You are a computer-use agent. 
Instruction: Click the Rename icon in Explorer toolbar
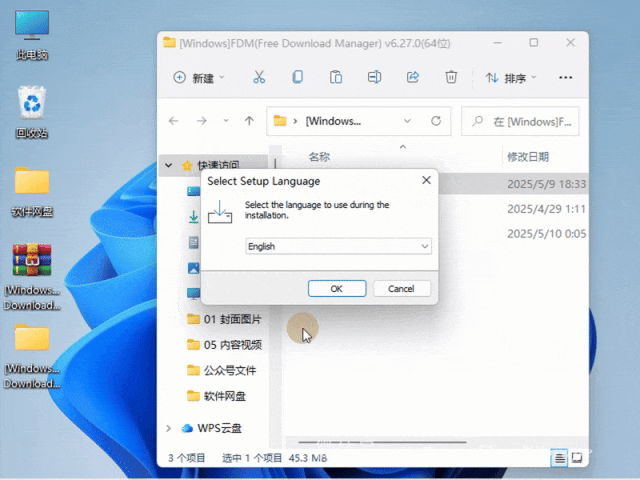pyautogui.click(x=374, y=77)
